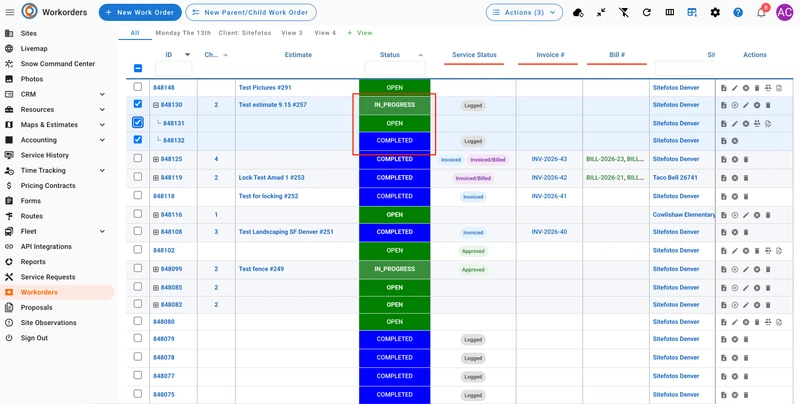Clear all filters with the crossed funnel icon
This screenshot has width=800, height=404.
[x=623, y=12]
